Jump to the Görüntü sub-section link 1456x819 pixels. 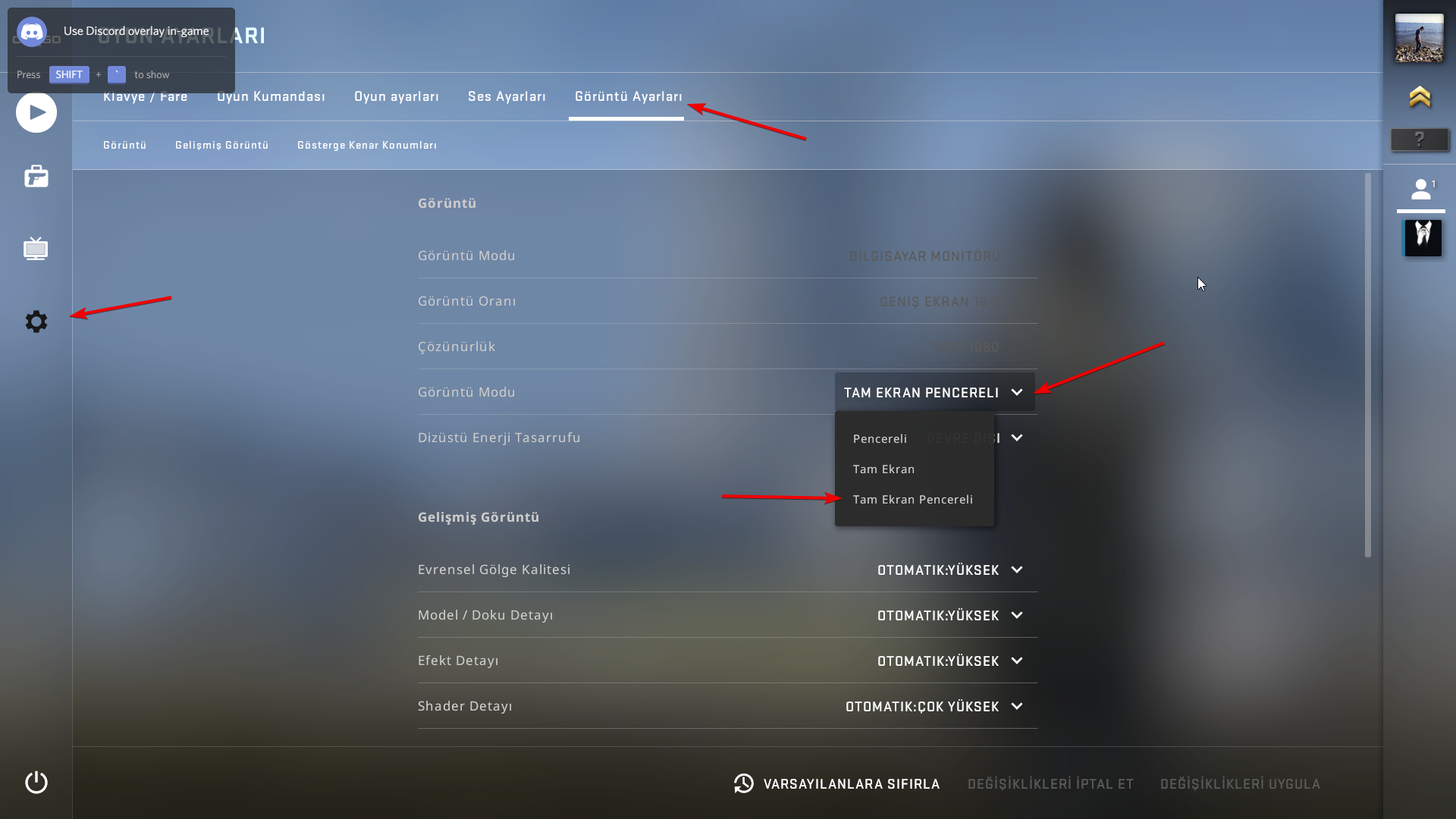(125, 145)
